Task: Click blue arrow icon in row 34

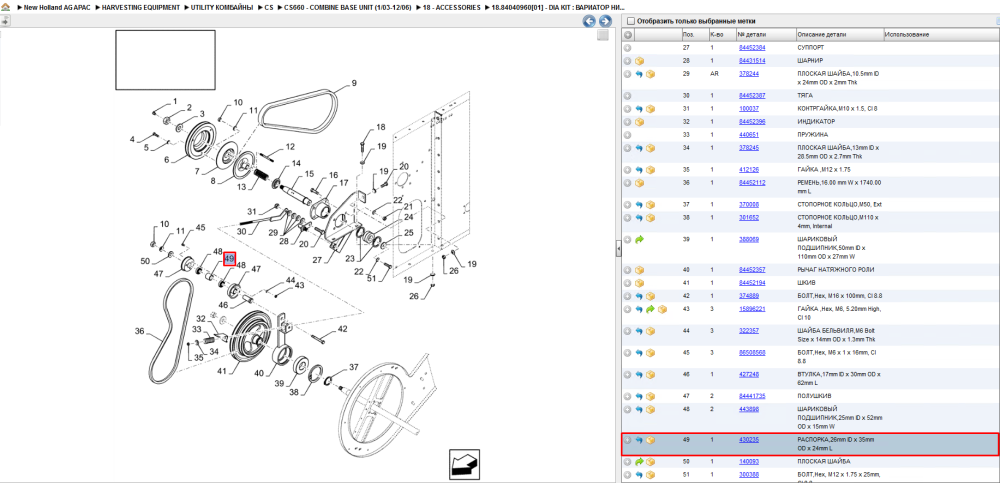Action: (x=639, y=148)
